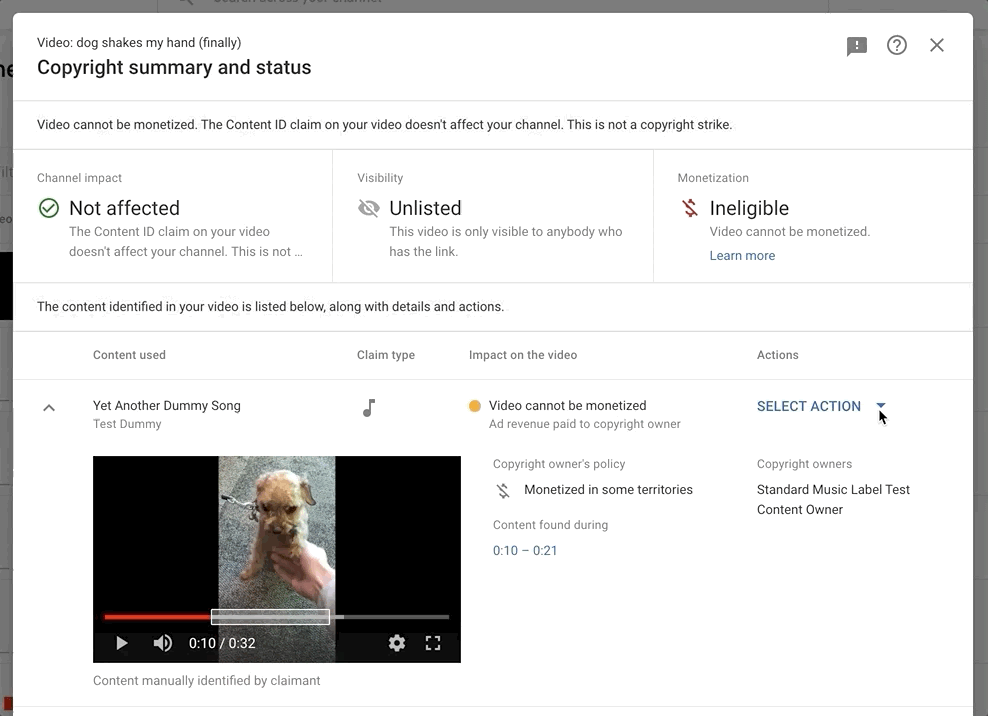Click the Content used column header

point(129,355)
